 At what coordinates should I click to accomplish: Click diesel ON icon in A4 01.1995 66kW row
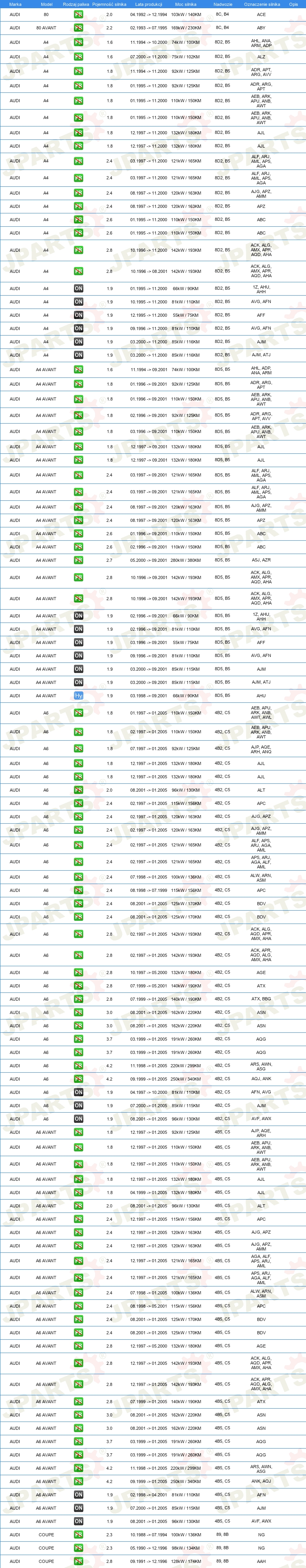[x=79, y=289]
